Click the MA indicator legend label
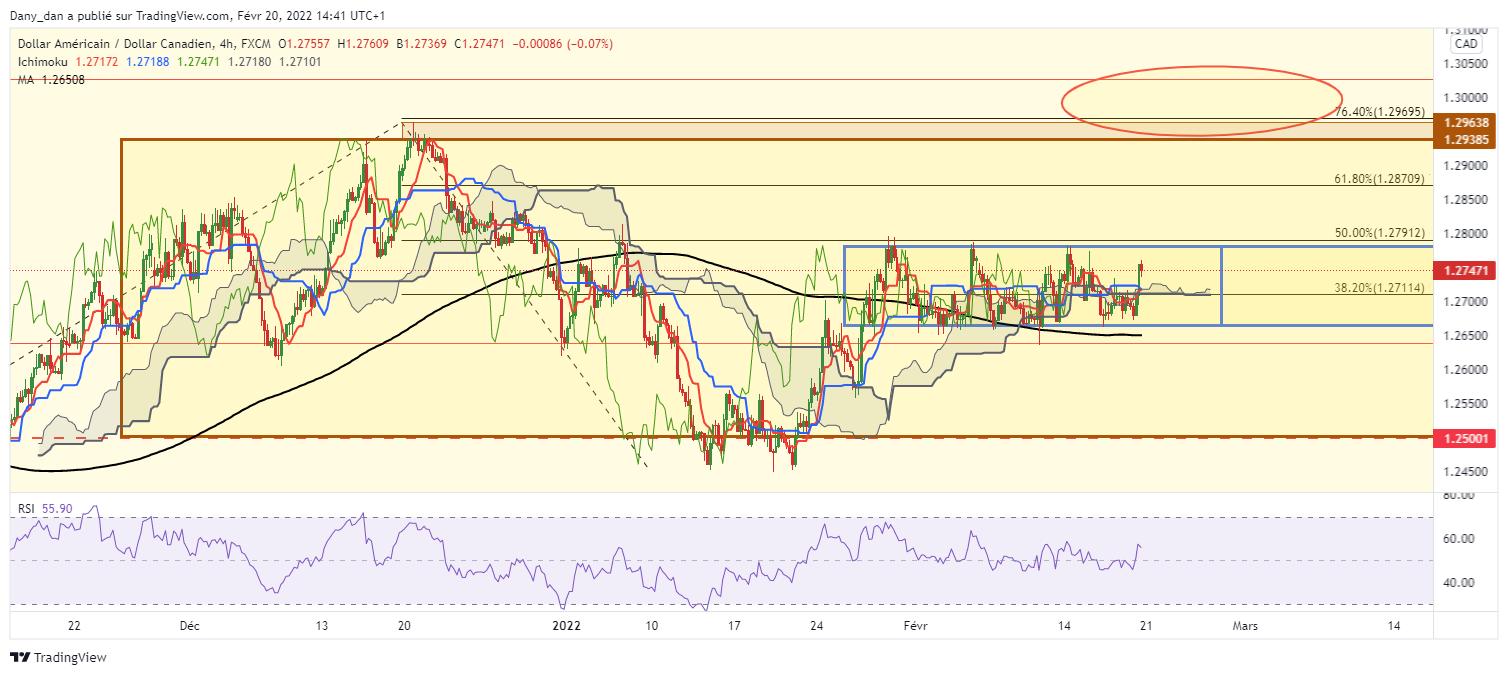The height and width of the screenshot is (675, 1508). coord(26,79)
